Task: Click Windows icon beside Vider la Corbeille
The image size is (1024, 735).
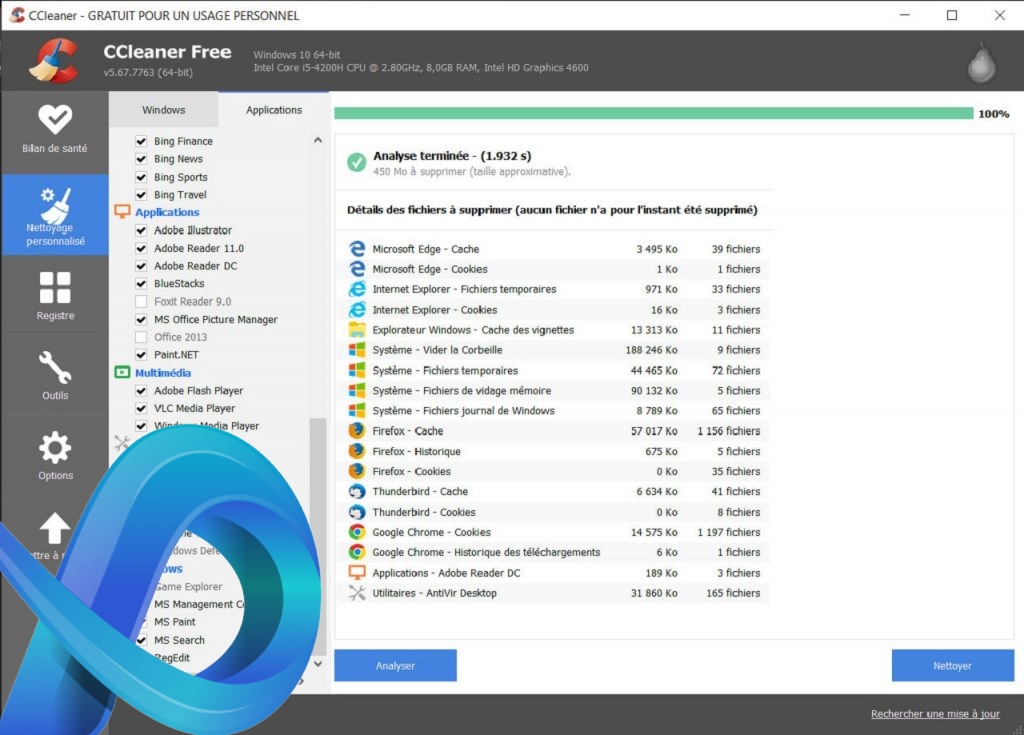Action: pos(357,350)
